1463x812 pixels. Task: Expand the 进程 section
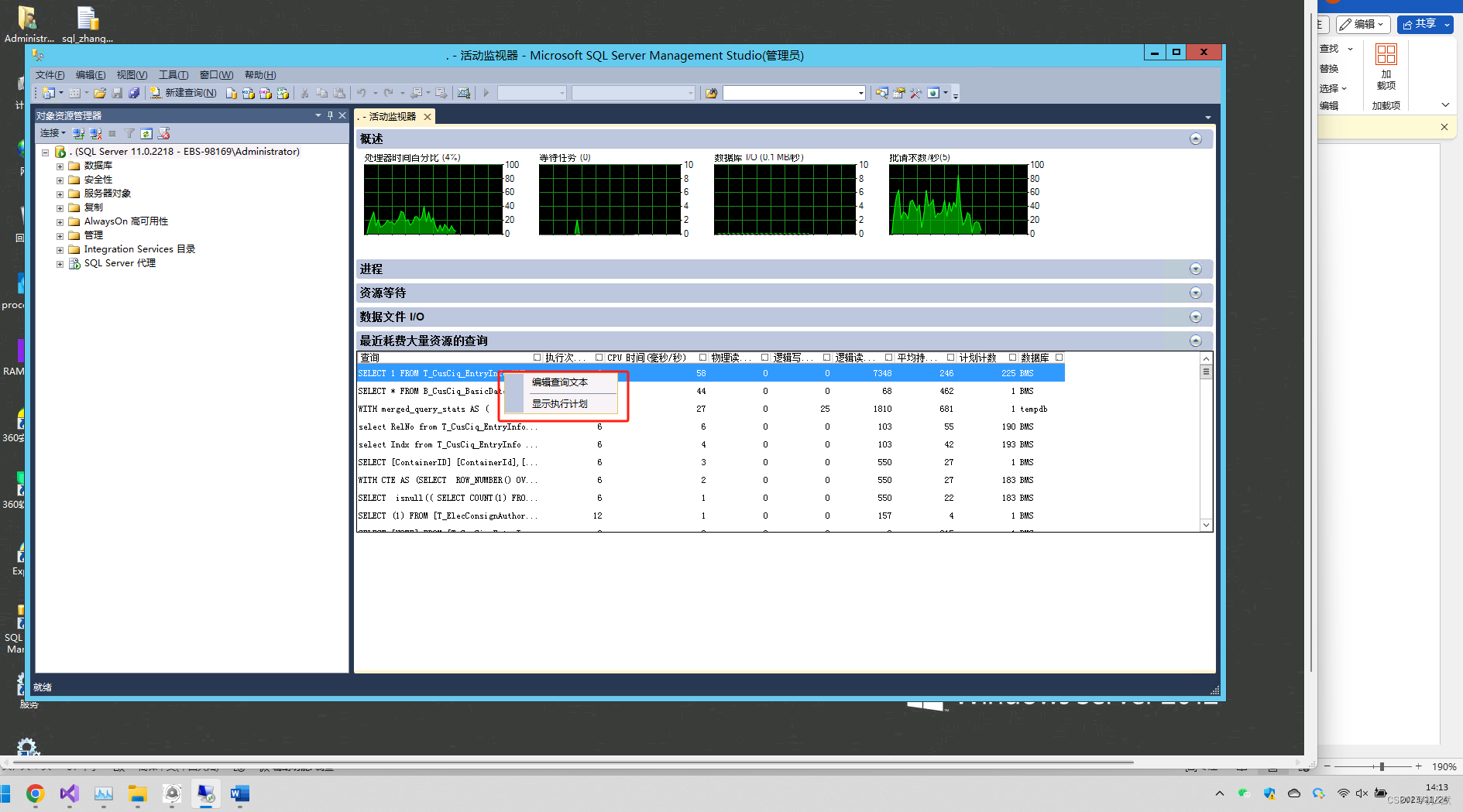pos(1196,269)
